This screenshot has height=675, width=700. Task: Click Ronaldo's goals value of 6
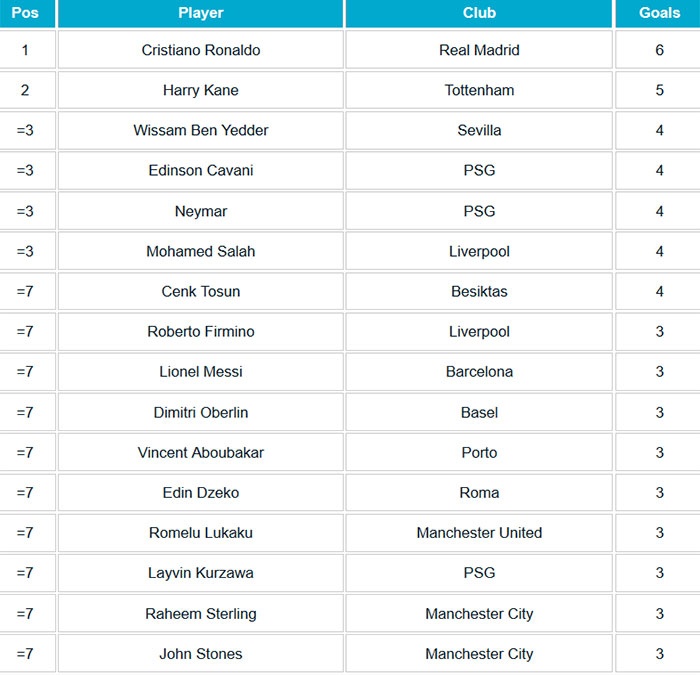tap(659, 50)
